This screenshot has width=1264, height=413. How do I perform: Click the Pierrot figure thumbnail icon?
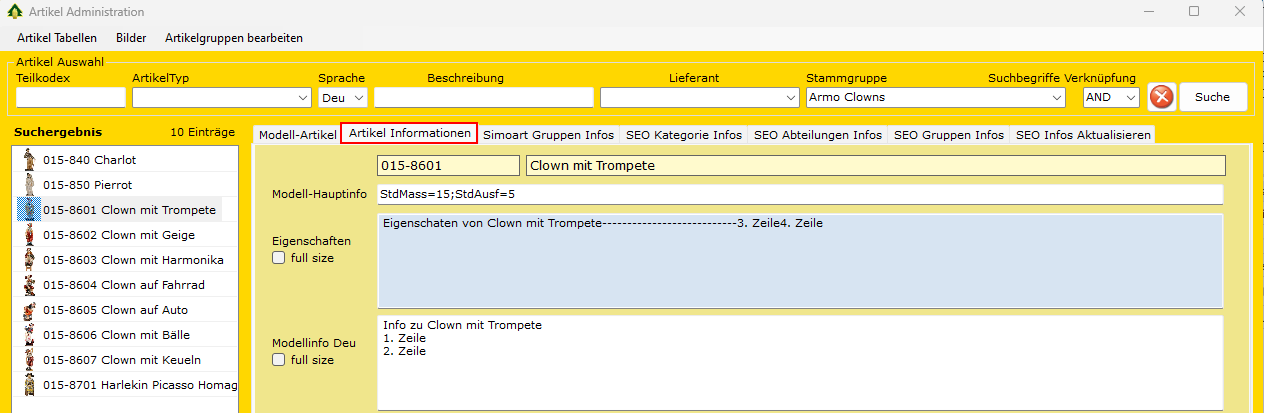[x=29, y=185]
